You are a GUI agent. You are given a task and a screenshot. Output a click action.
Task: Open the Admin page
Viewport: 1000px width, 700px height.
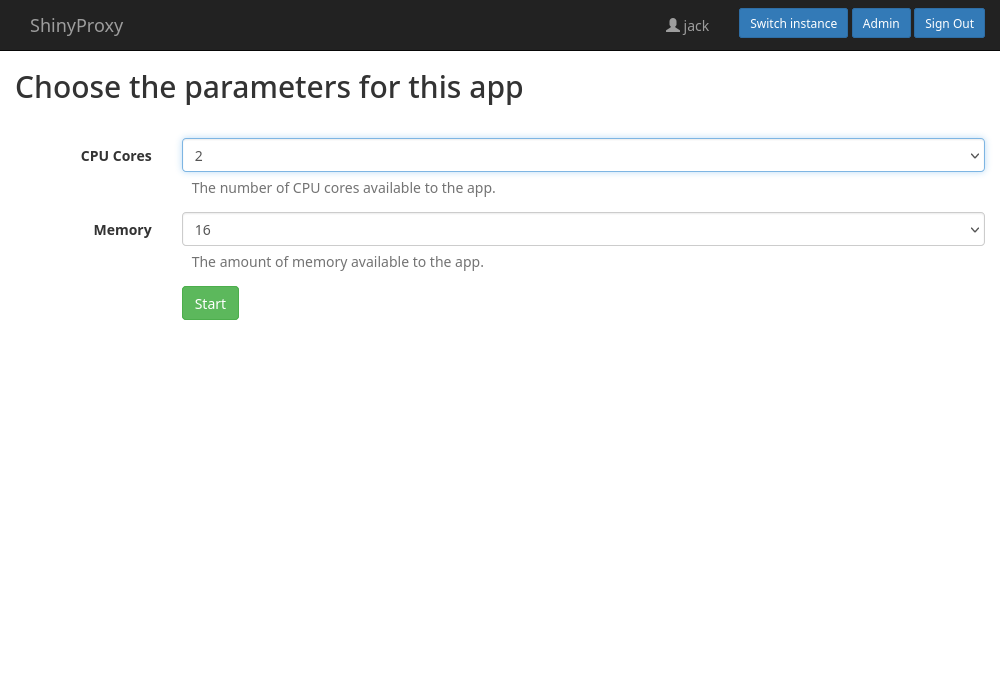[881, 24]
